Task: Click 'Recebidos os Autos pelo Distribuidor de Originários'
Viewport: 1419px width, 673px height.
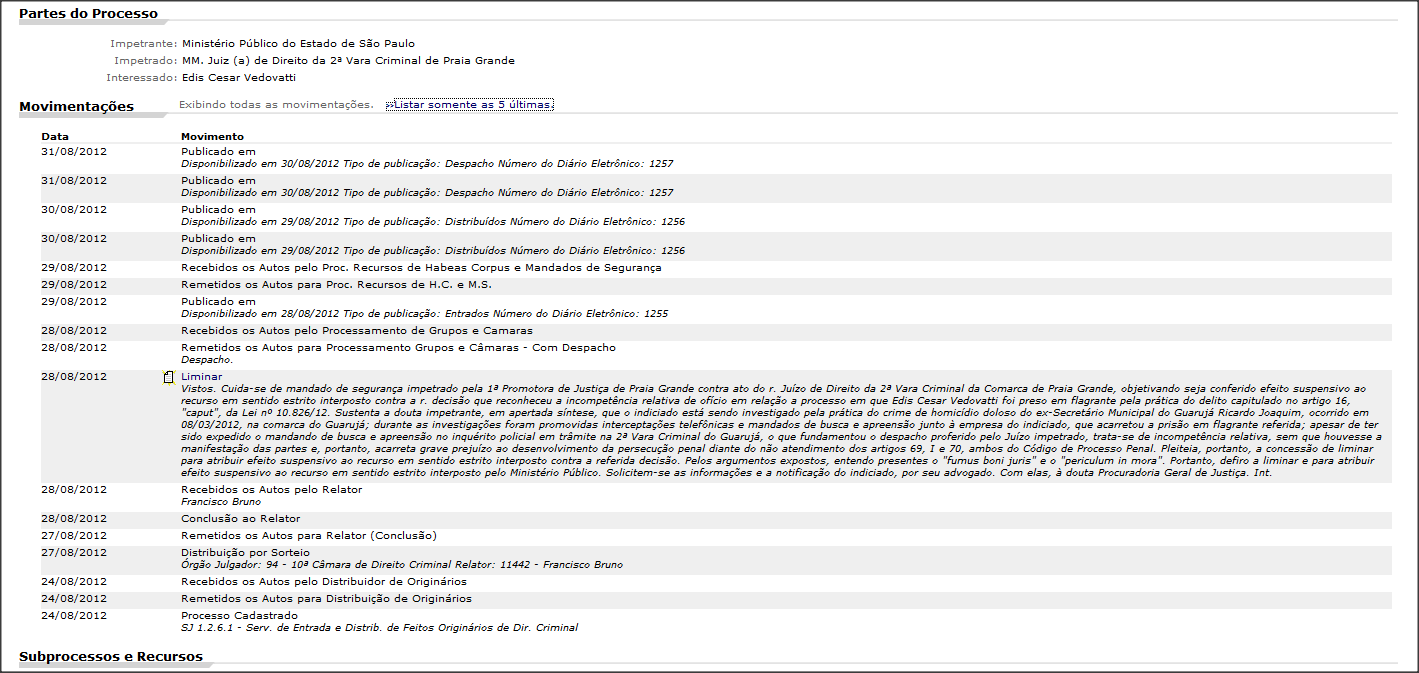Action: click(323, 582)
